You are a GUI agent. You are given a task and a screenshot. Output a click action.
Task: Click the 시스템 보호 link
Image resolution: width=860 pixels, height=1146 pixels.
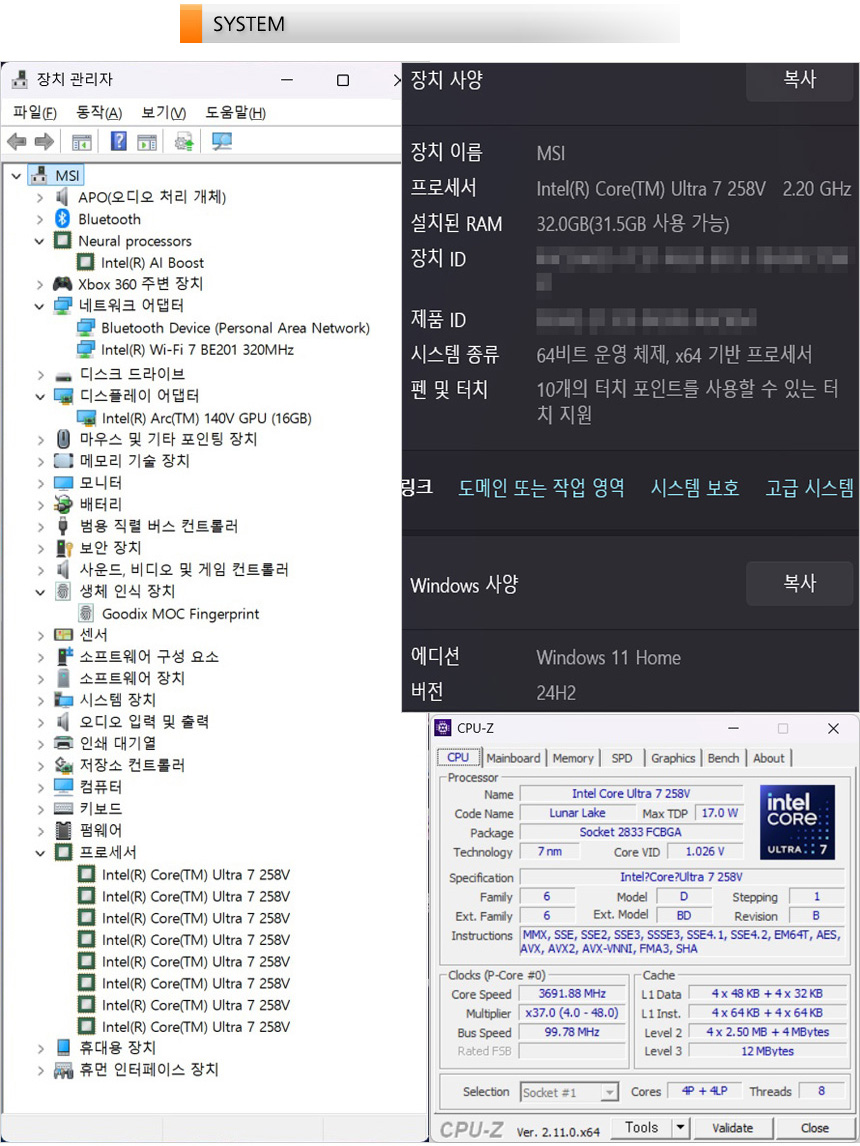[x=694, y=488]
